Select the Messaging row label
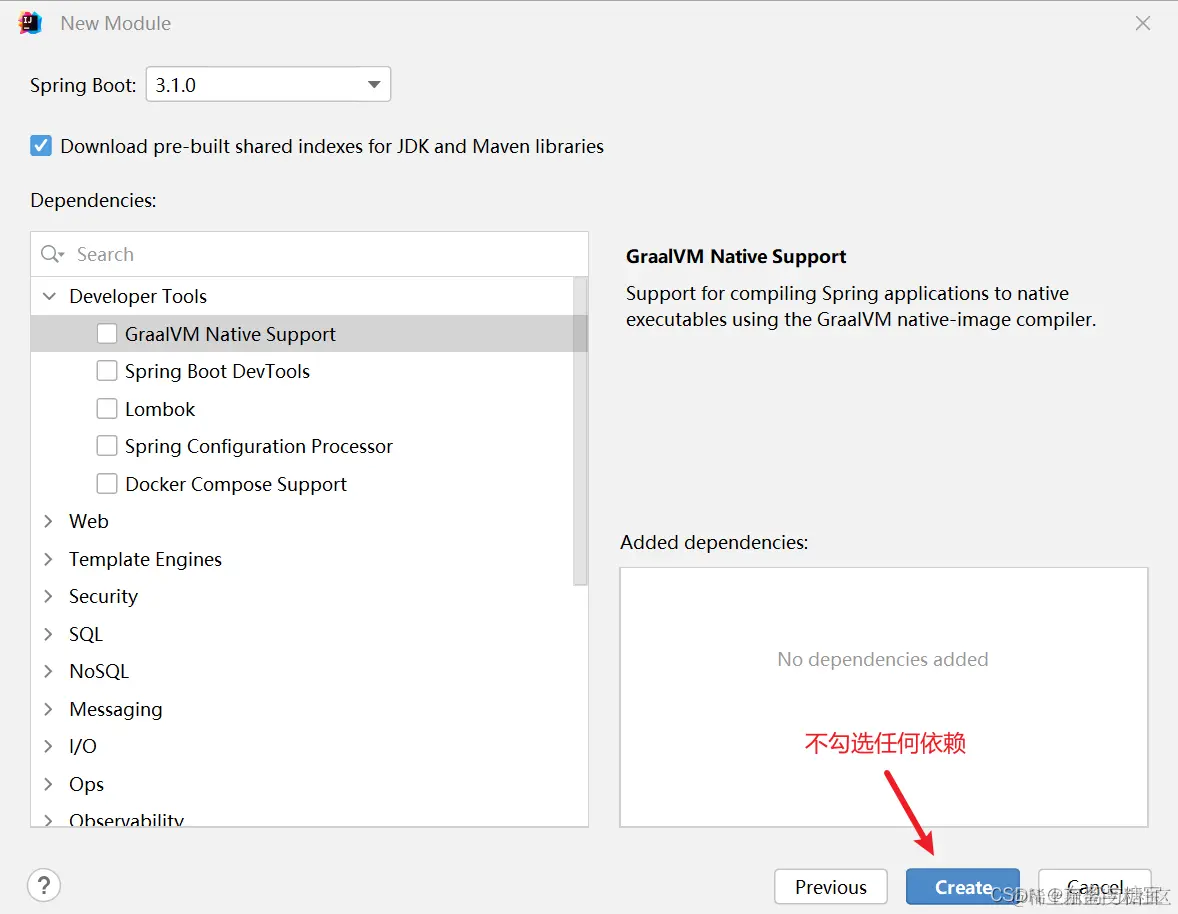Screen dimensions: 1178x914 pyautogui.click(x=116, y=709)
